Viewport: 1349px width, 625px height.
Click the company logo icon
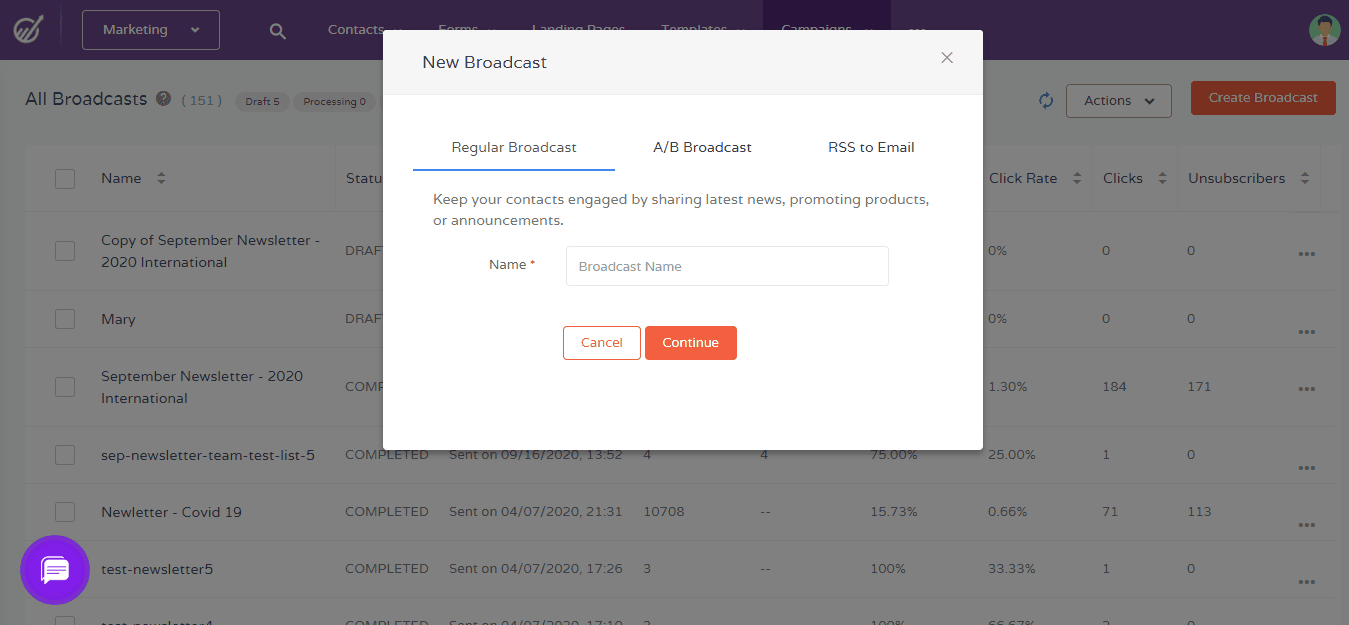[28, 29]
